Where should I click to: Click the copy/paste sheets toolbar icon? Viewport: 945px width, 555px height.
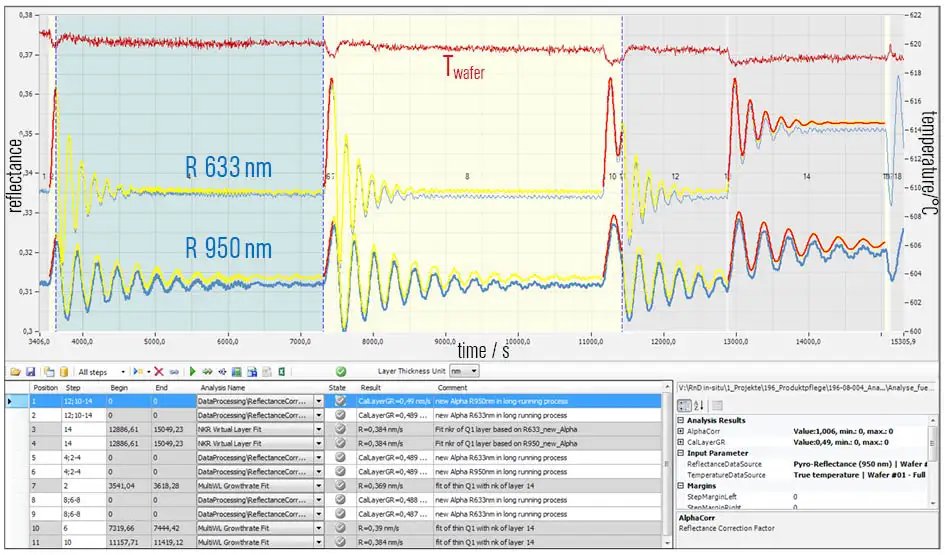pyautogui.click(x=49, y=372)
